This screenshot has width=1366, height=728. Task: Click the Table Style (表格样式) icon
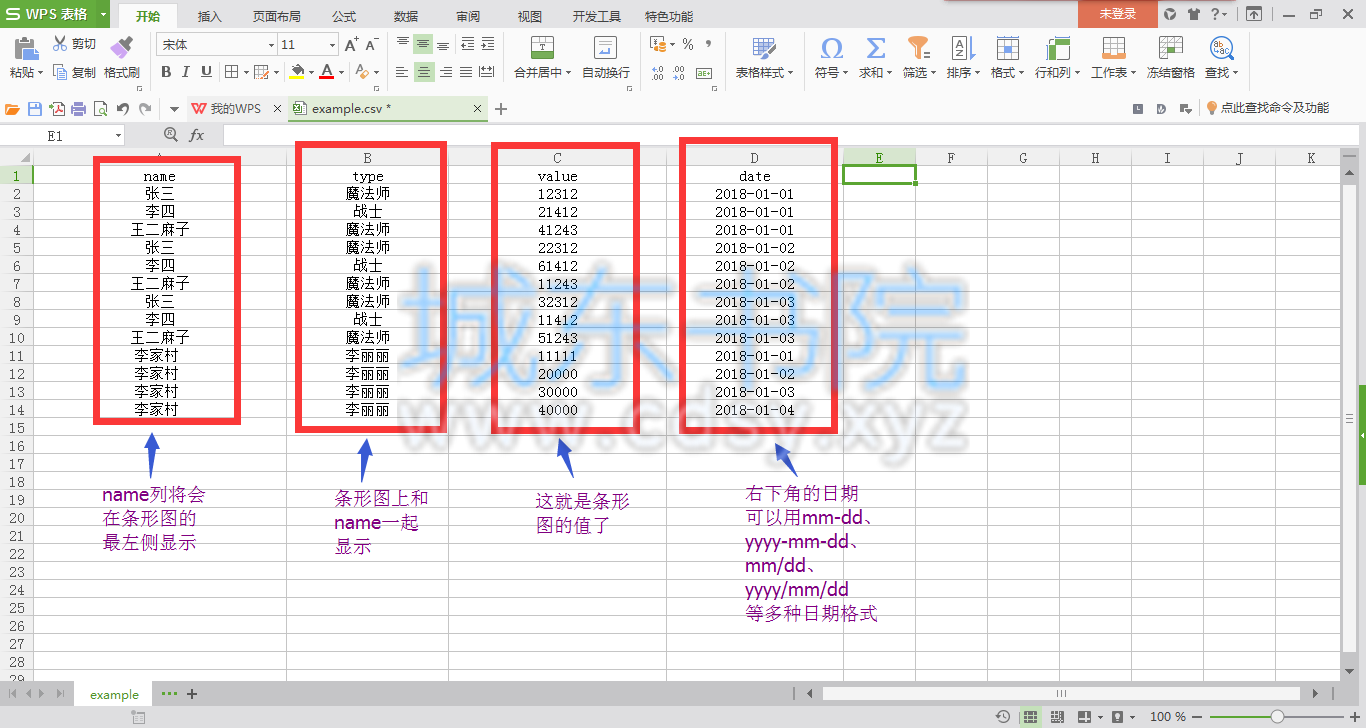[x=764, y=48]
